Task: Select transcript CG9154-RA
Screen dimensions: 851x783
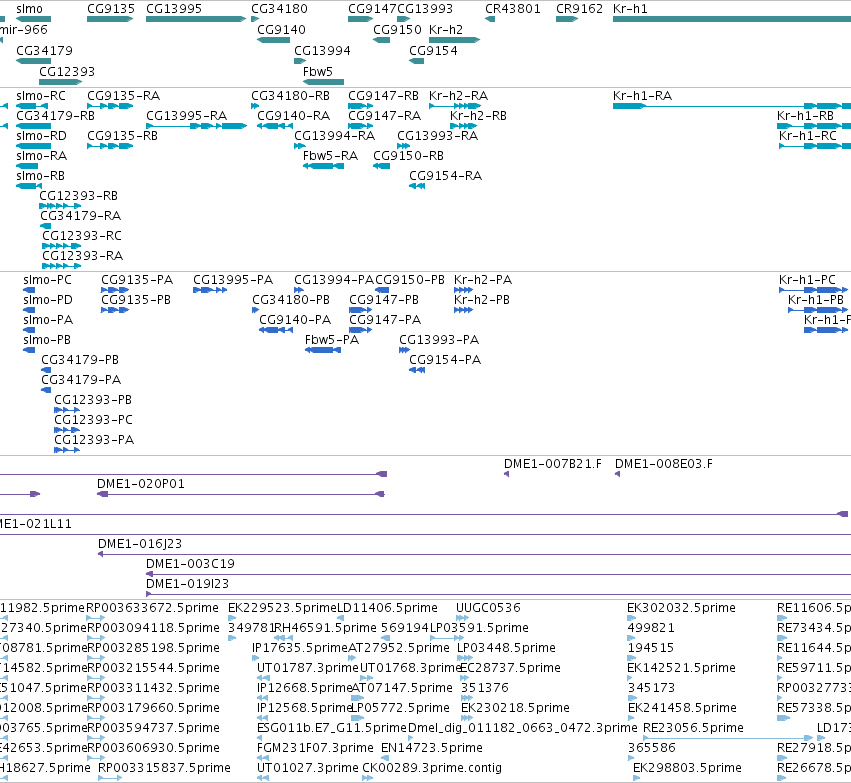Action: (445, 176)
